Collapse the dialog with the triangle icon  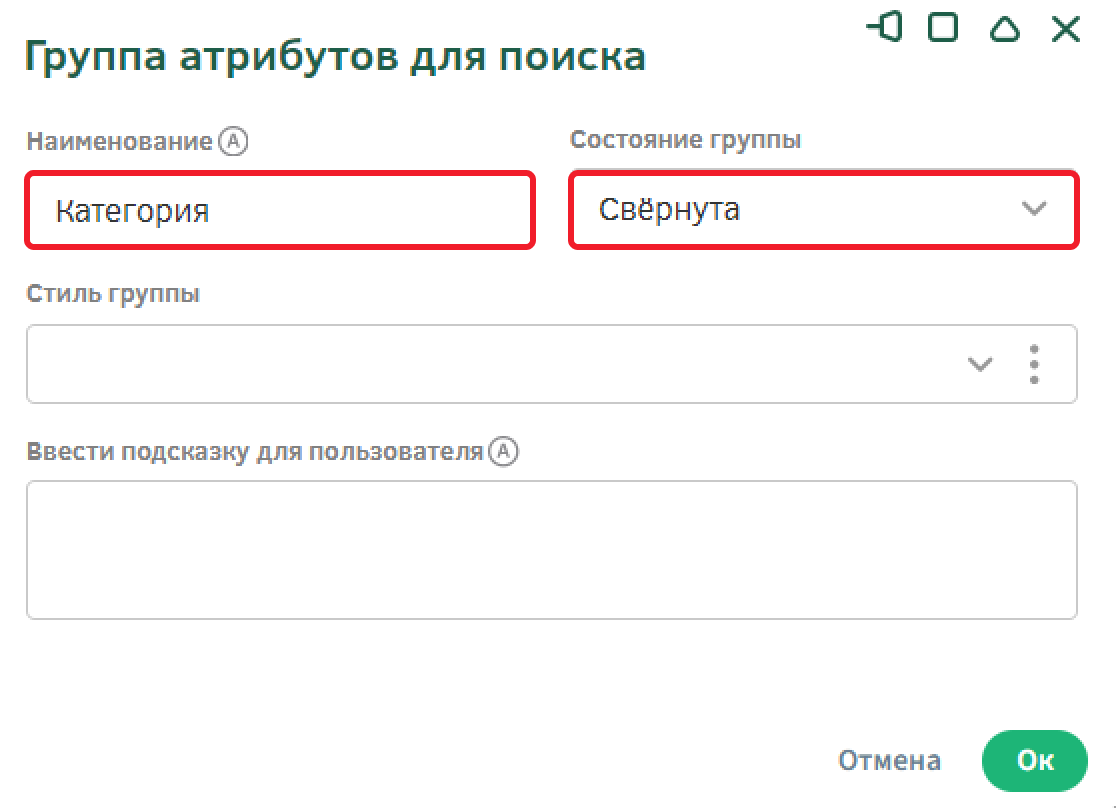click(x=1004, y=29)
